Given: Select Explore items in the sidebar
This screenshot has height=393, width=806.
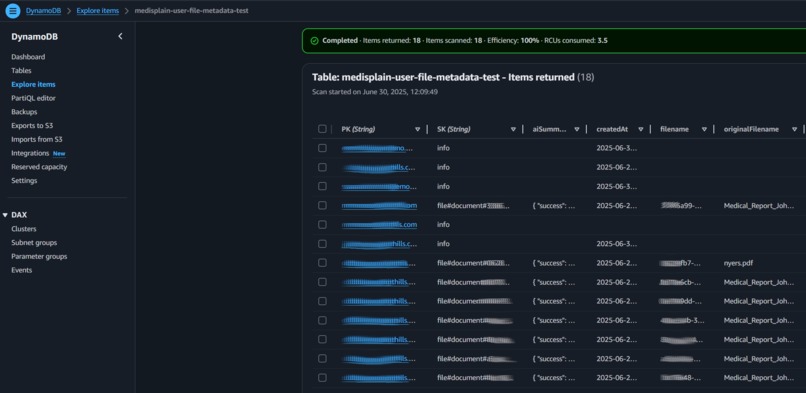Looking at the screenshot, I should pos(33,84).
